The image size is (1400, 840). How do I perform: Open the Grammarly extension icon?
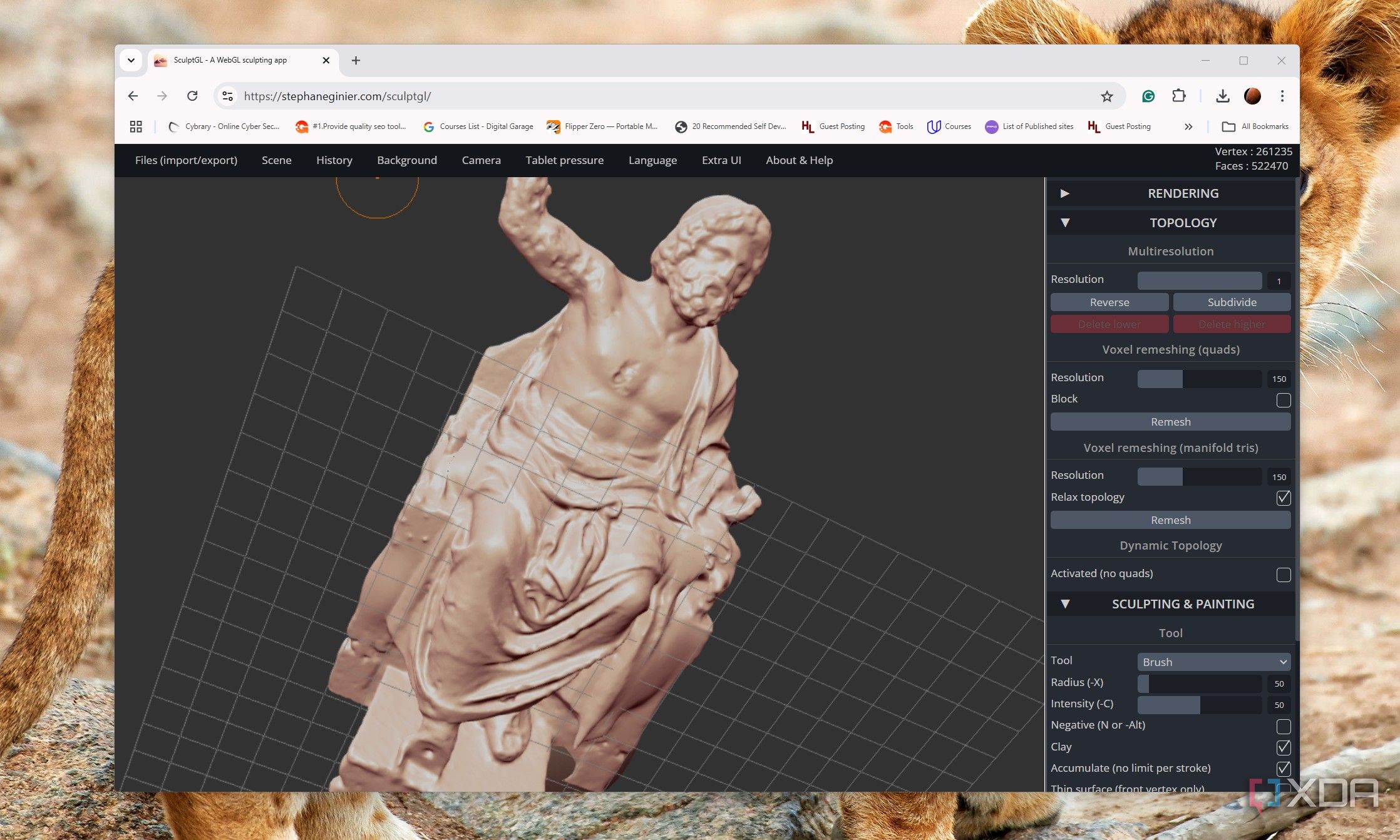coord(1149,96)
